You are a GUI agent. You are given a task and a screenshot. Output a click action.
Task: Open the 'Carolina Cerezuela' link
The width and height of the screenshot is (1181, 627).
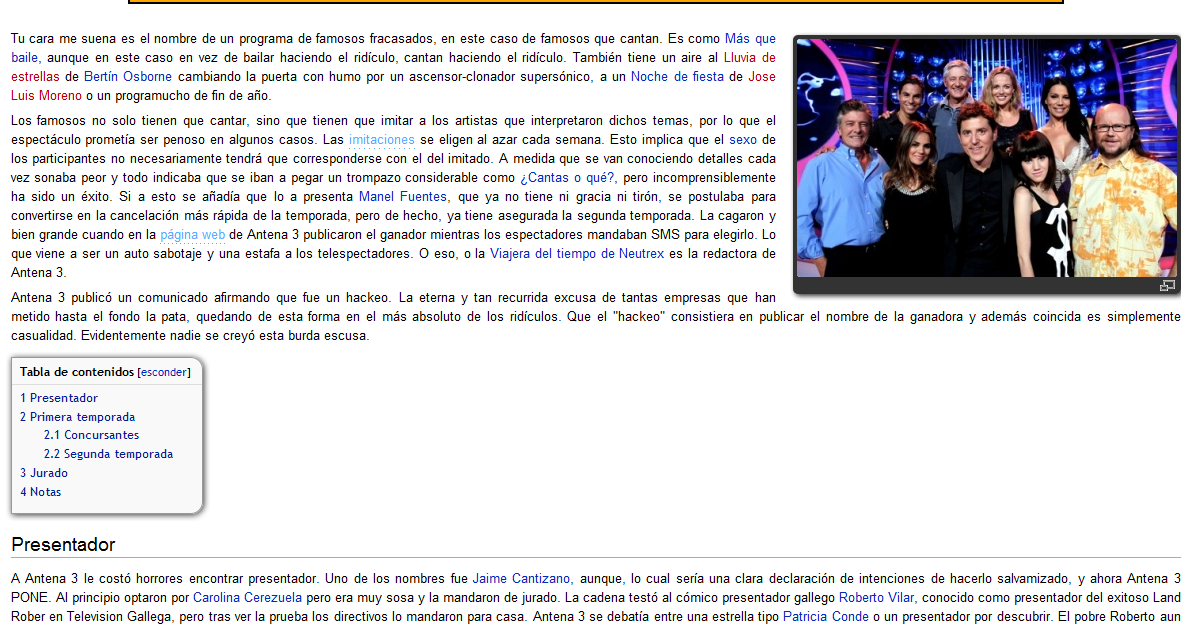coord(246,597)
